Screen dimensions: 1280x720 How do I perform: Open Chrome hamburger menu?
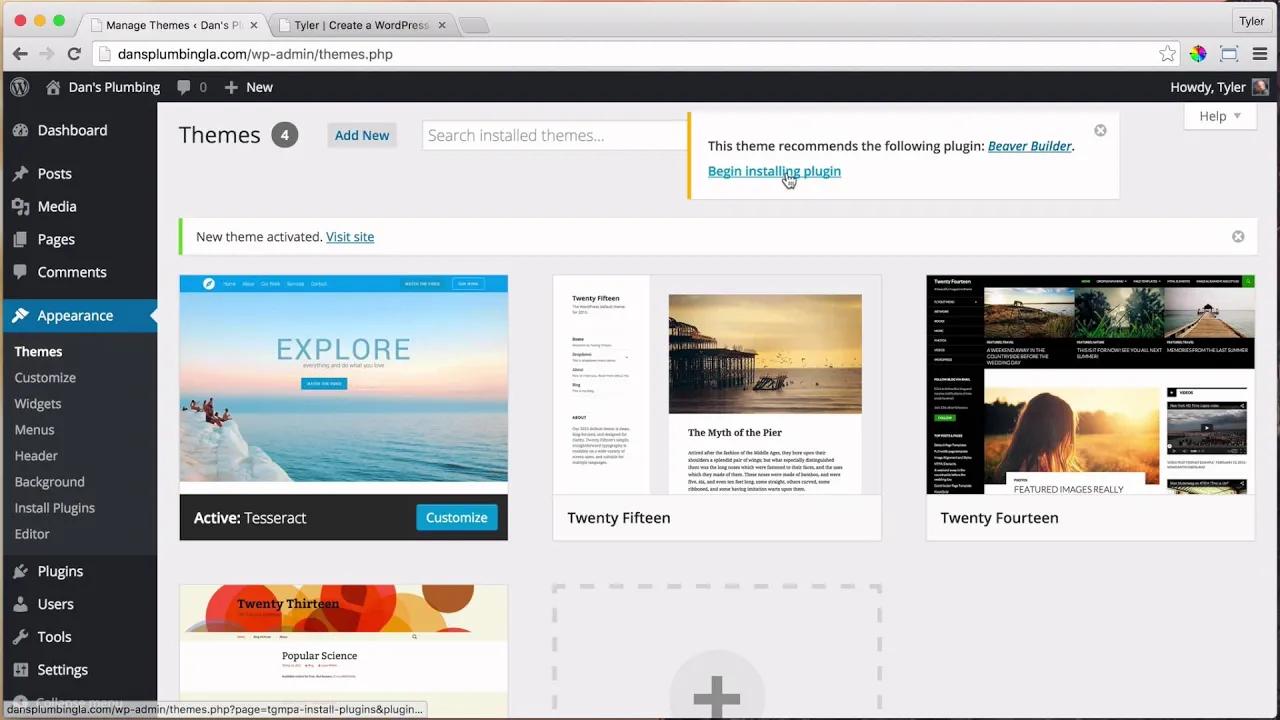[1260, 54]
